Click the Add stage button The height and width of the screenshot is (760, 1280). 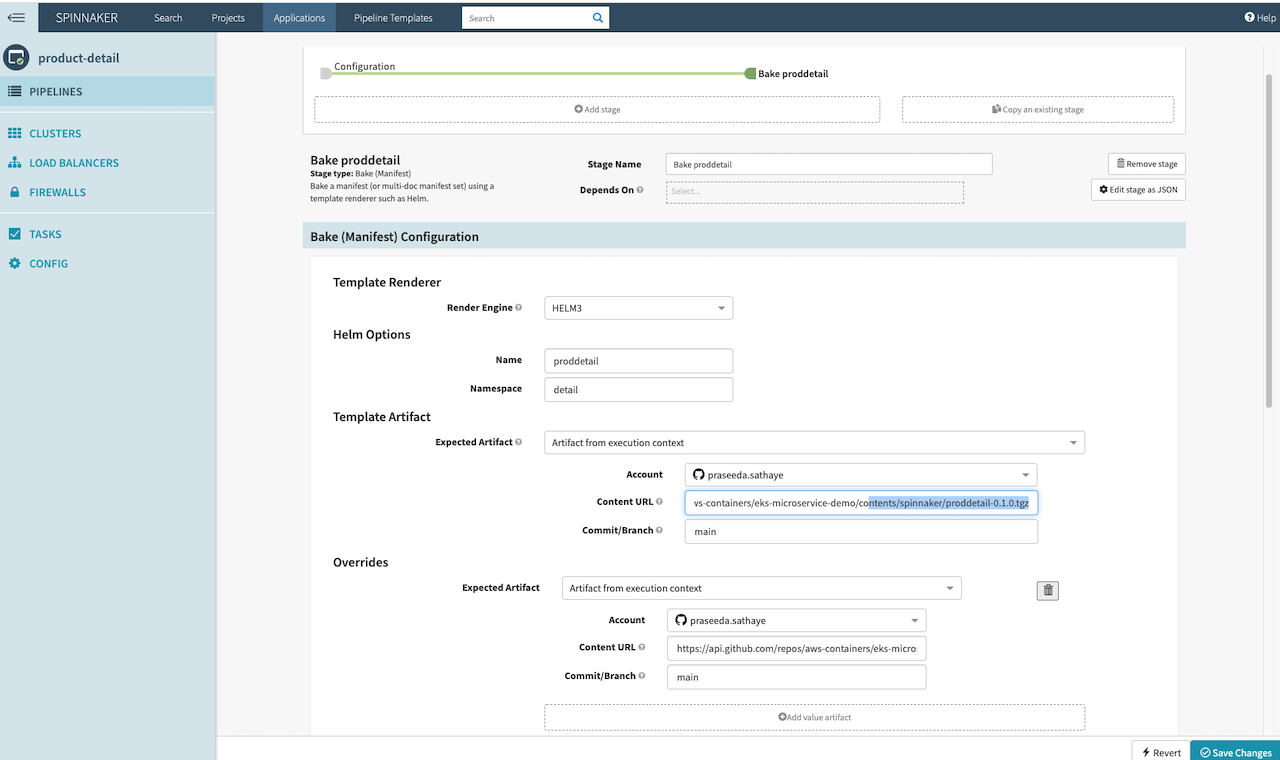tap(597, 109)
